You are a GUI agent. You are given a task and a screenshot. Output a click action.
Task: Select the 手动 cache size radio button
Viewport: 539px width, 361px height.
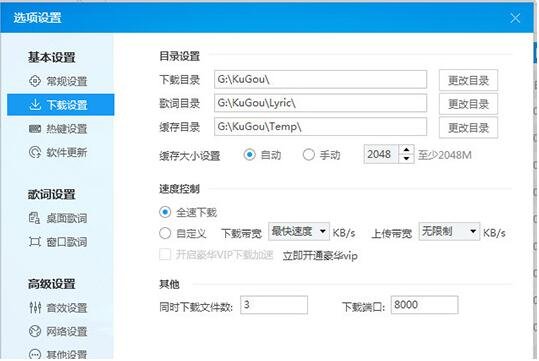coord(308,155)
